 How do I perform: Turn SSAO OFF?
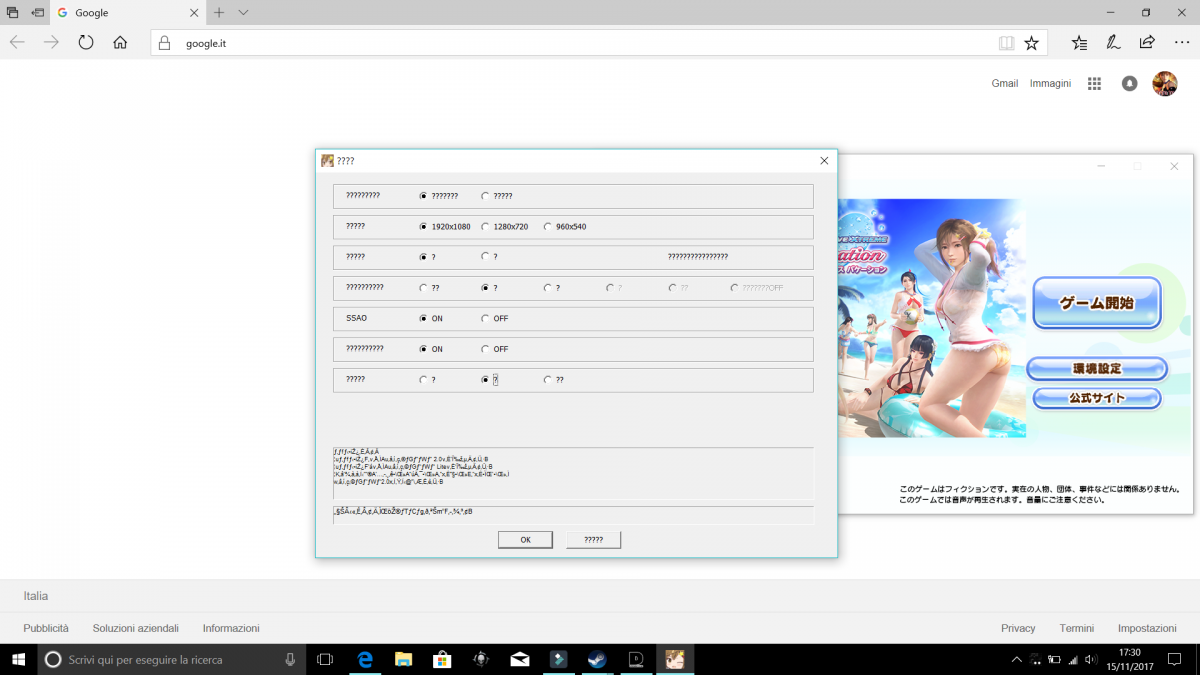coord(486,319)
